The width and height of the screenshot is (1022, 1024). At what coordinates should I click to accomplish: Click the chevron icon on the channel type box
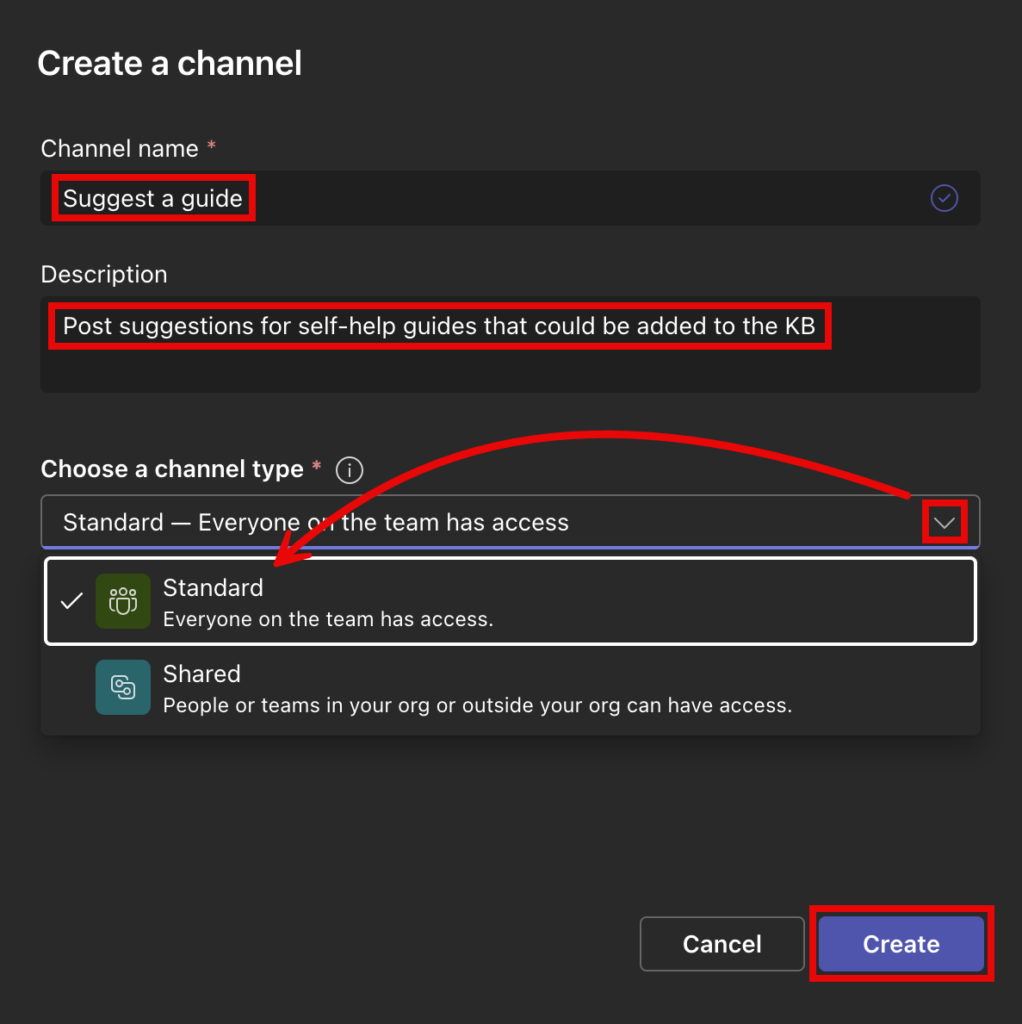944,521
